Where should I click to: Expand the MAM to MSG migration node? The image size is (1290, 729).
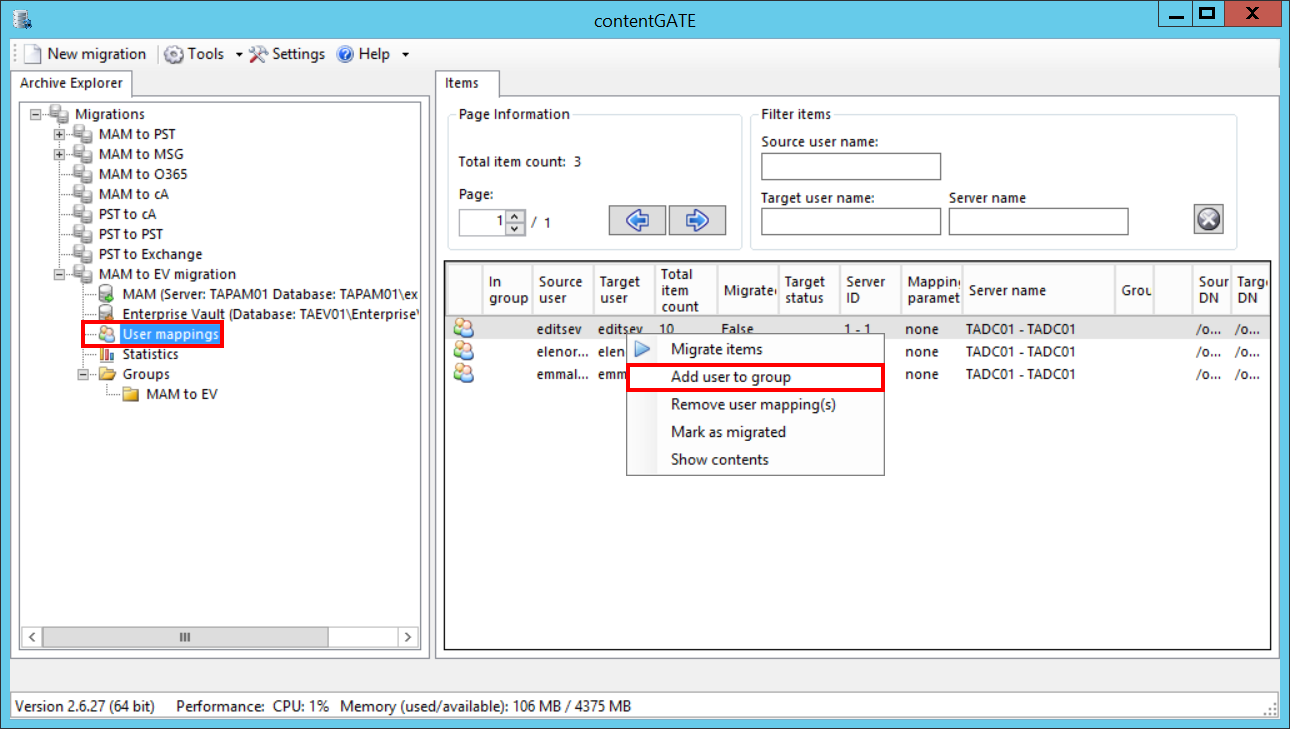point(60,154)
